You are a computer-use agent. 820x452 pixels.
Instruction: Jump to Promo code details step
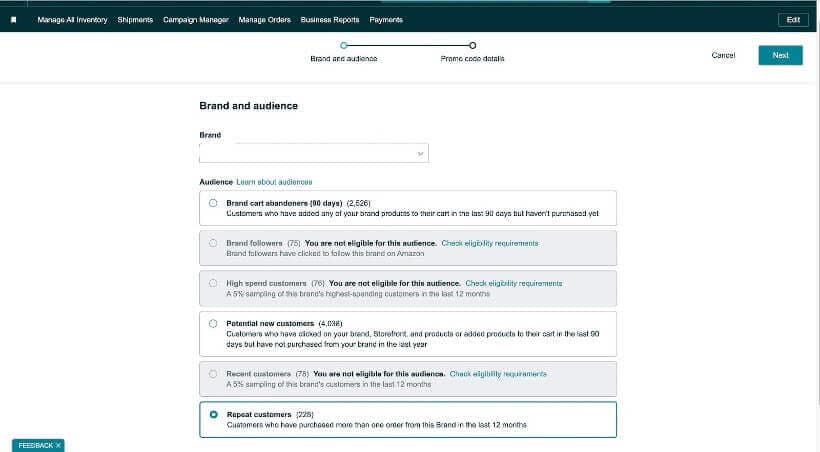(x=472, y=46)
